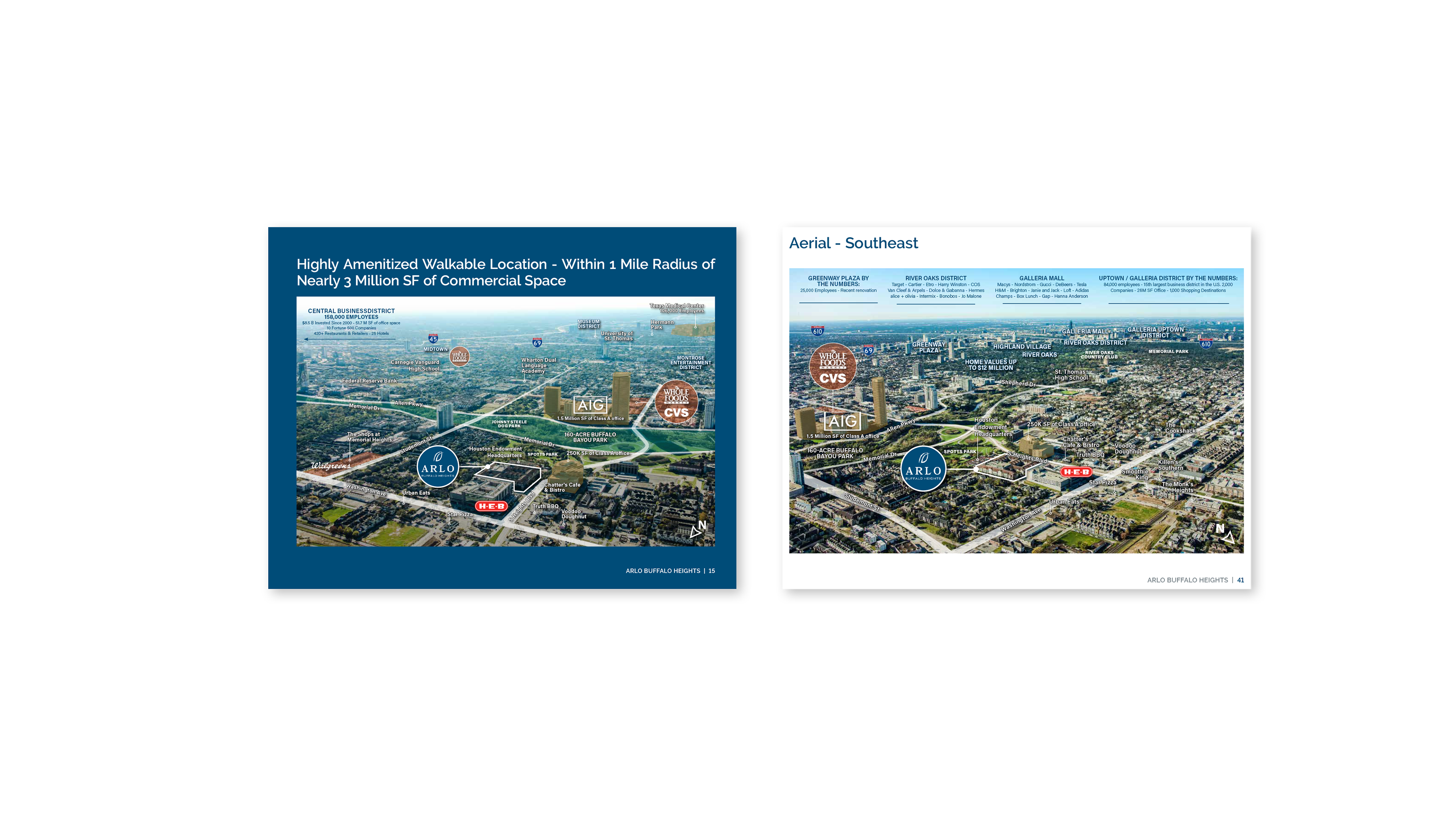Click the ARLO Buffalo Heights circle on page 41
This screenshot has height=819, width=1456.
pyautogui.click(x=923, y=469)
